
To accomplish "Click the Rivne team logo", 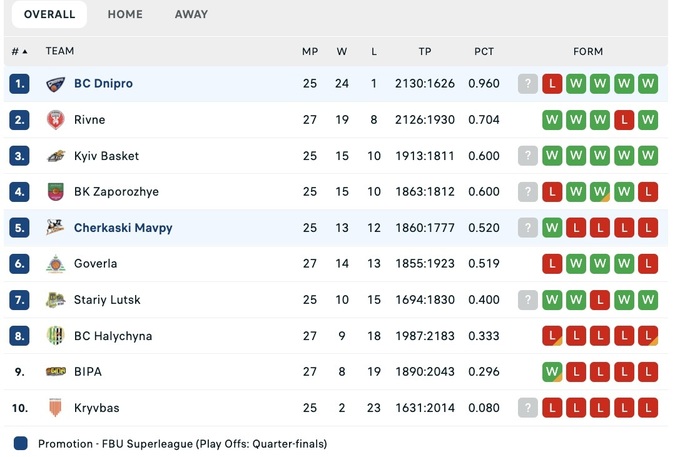I will 55,120.
